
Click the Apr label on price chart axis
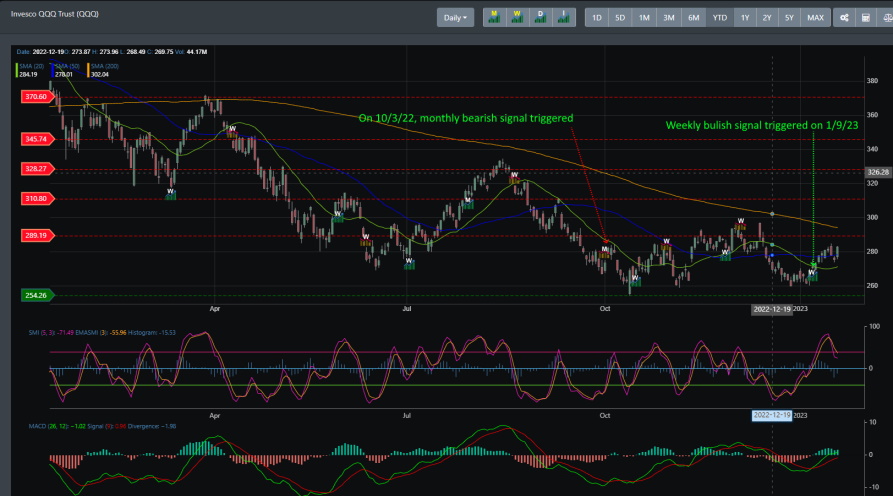215,309
